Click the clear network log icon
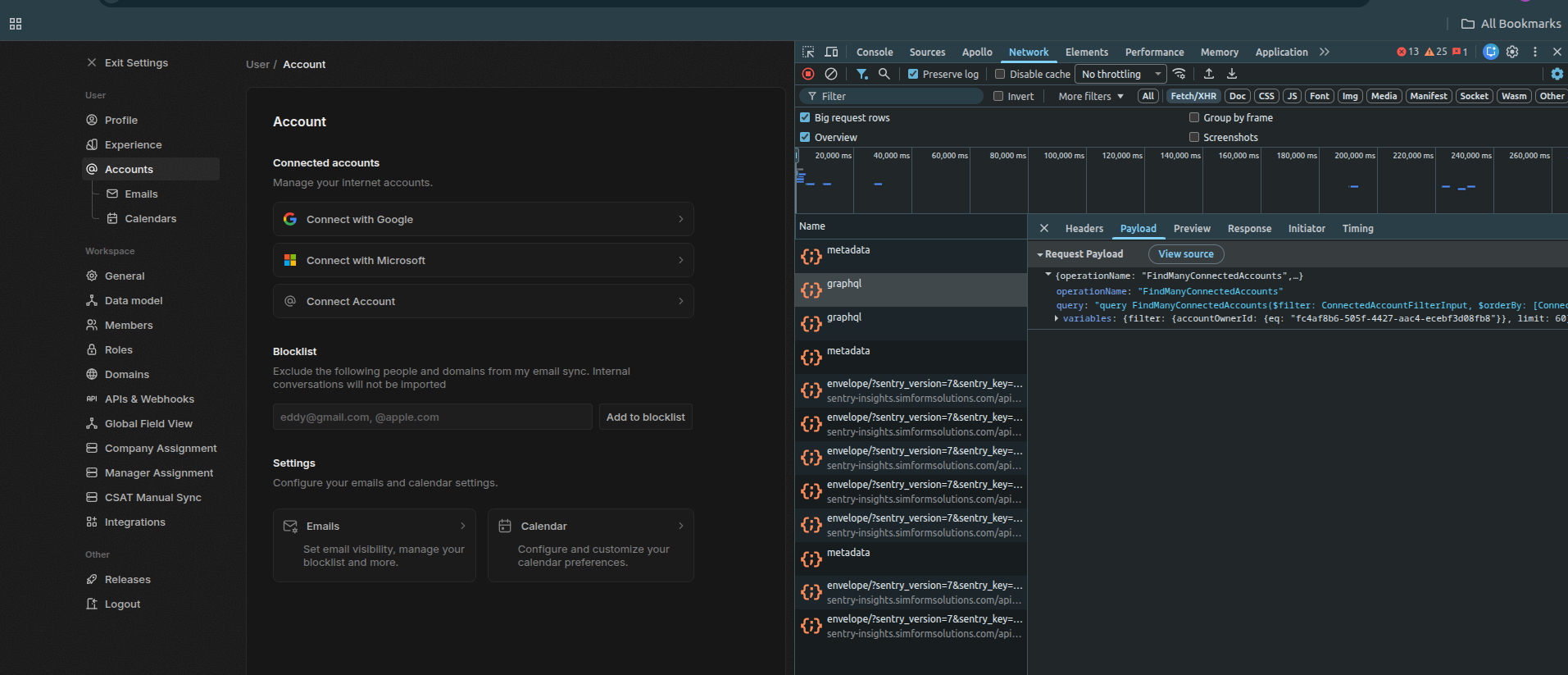The height and width of the screenshot is (675, 1568). (x=831, y=74)
